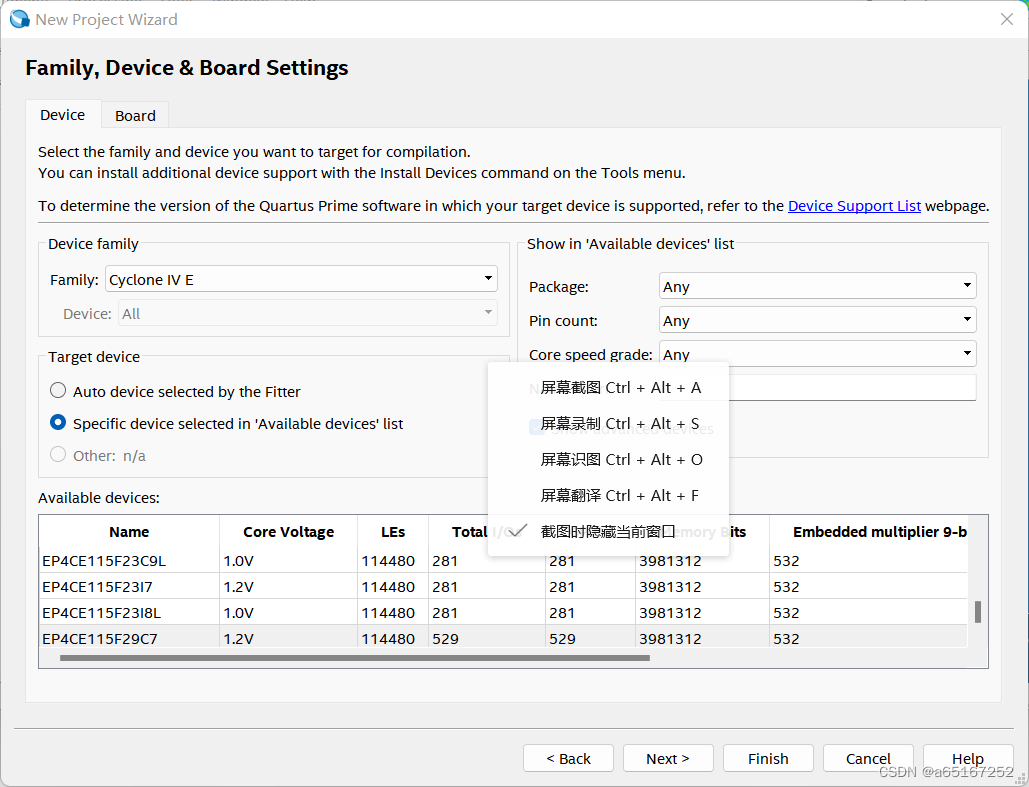Screen dimensions: 1029x787
Task: Switch to the Board tab
Action: coord(135,116)
